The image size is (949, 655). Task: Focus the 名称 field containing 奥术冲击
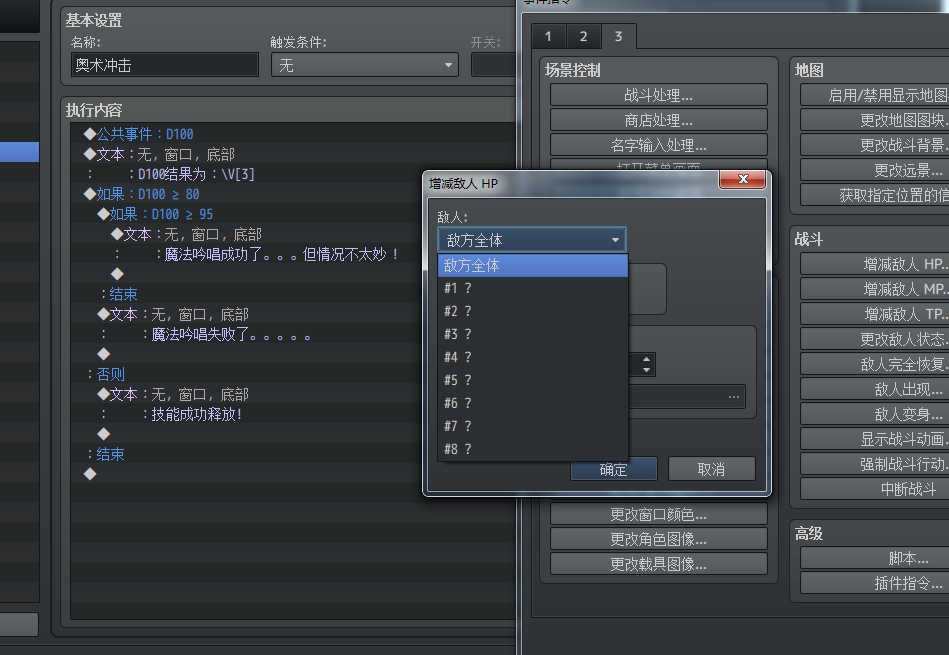[x=165, y=65]
